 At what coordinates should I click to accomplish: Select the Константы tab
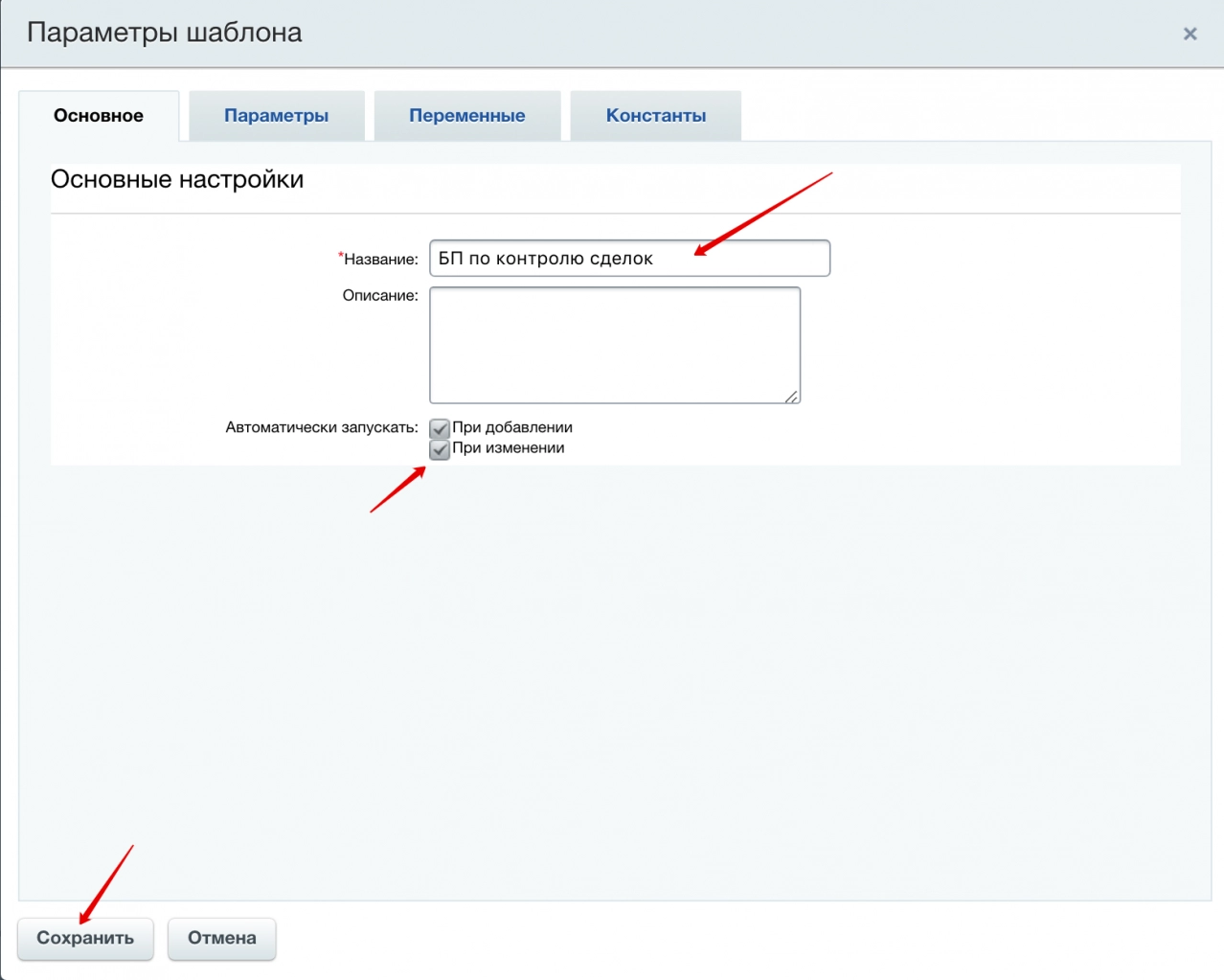655,116
